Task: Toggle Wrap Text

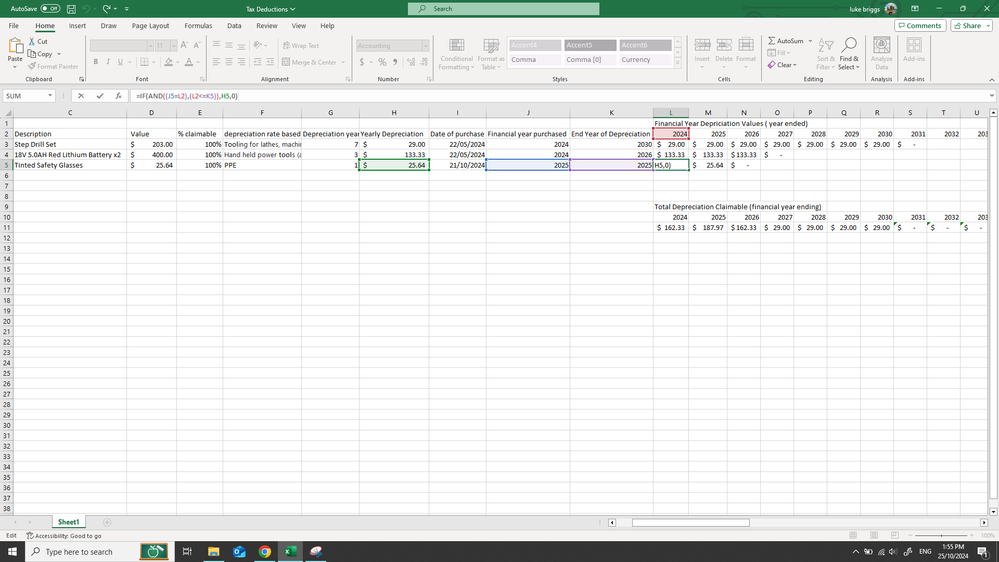Action: tap(301, 45)
